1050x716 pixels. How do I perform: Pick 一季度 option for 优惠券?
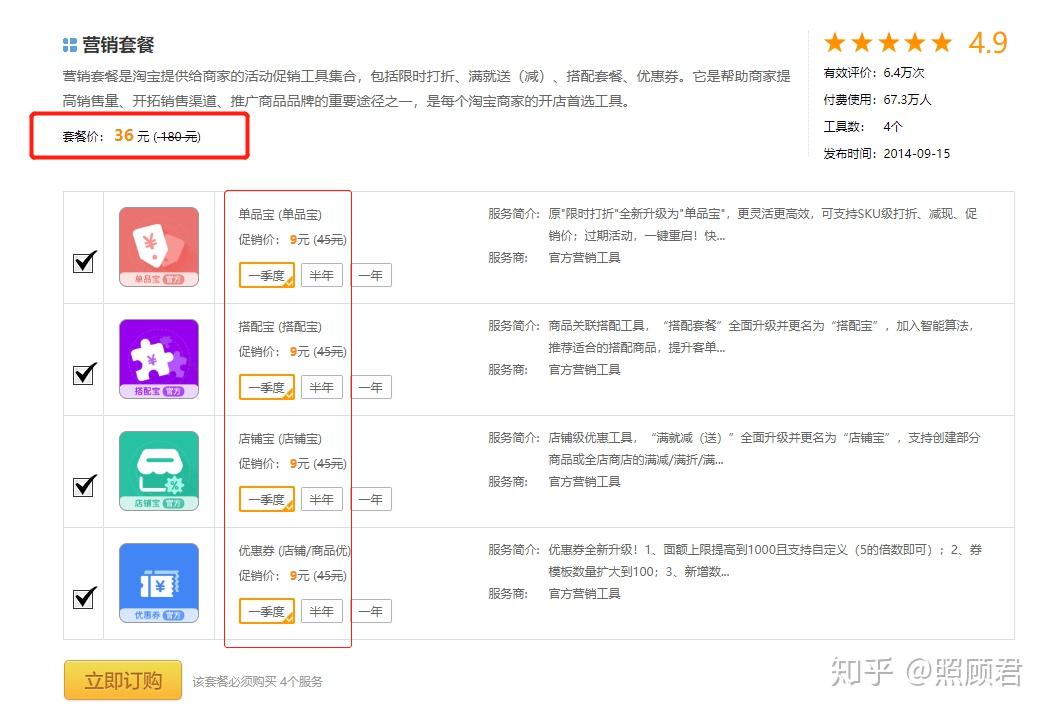click(x=267, y=611)
